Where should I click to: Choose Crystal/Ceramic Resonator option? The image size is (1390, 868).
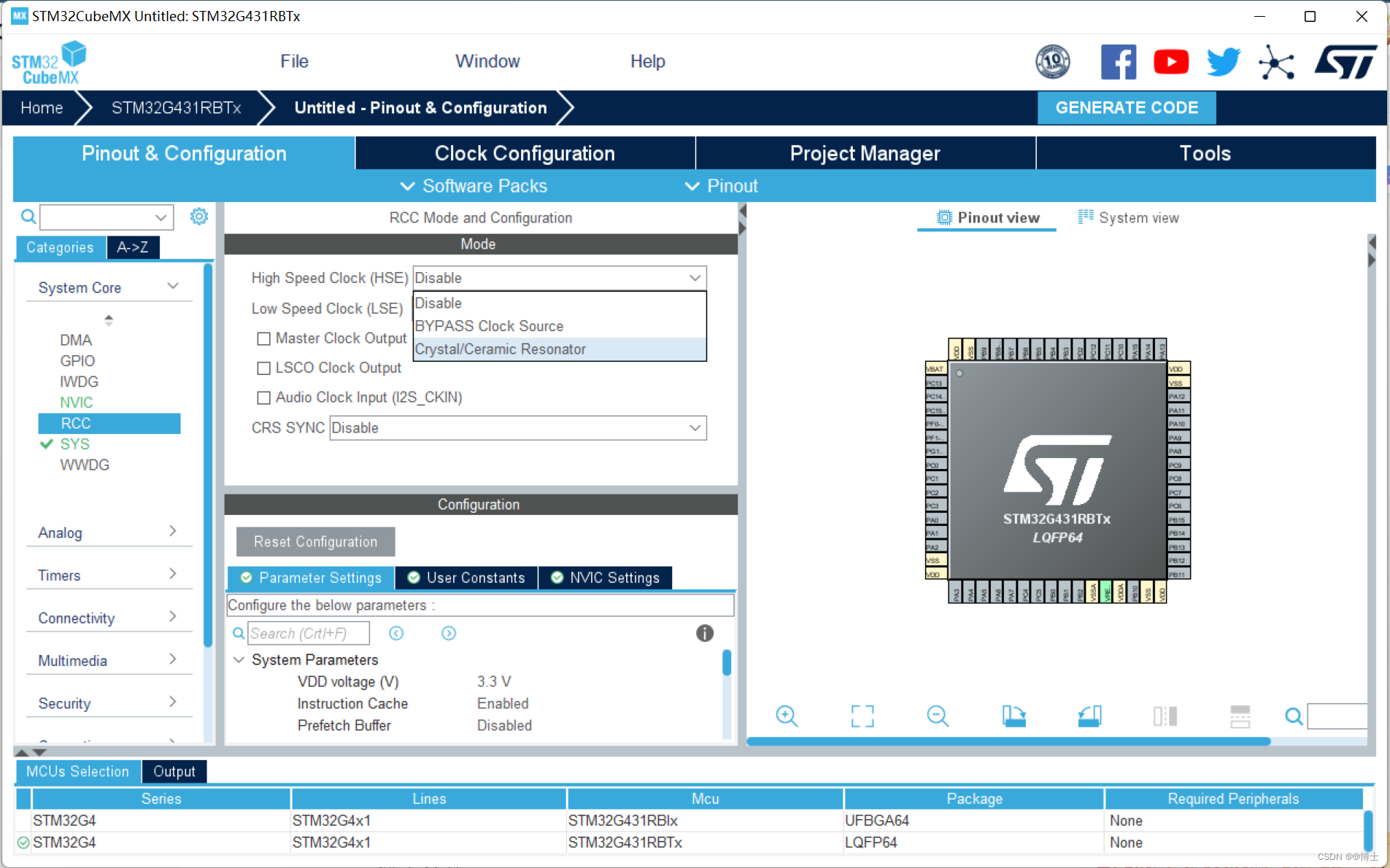click(560, 349)
